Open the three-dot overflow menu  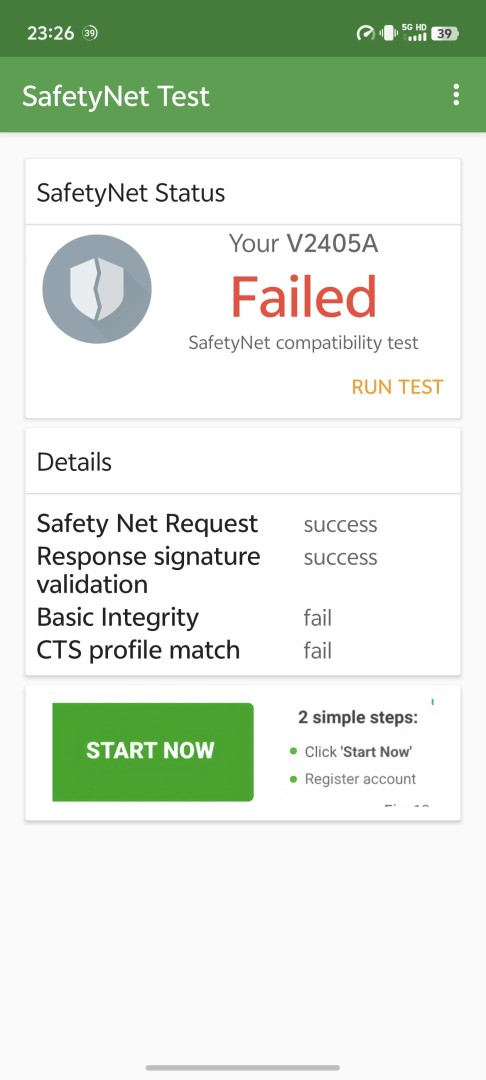tap(455, 95)
